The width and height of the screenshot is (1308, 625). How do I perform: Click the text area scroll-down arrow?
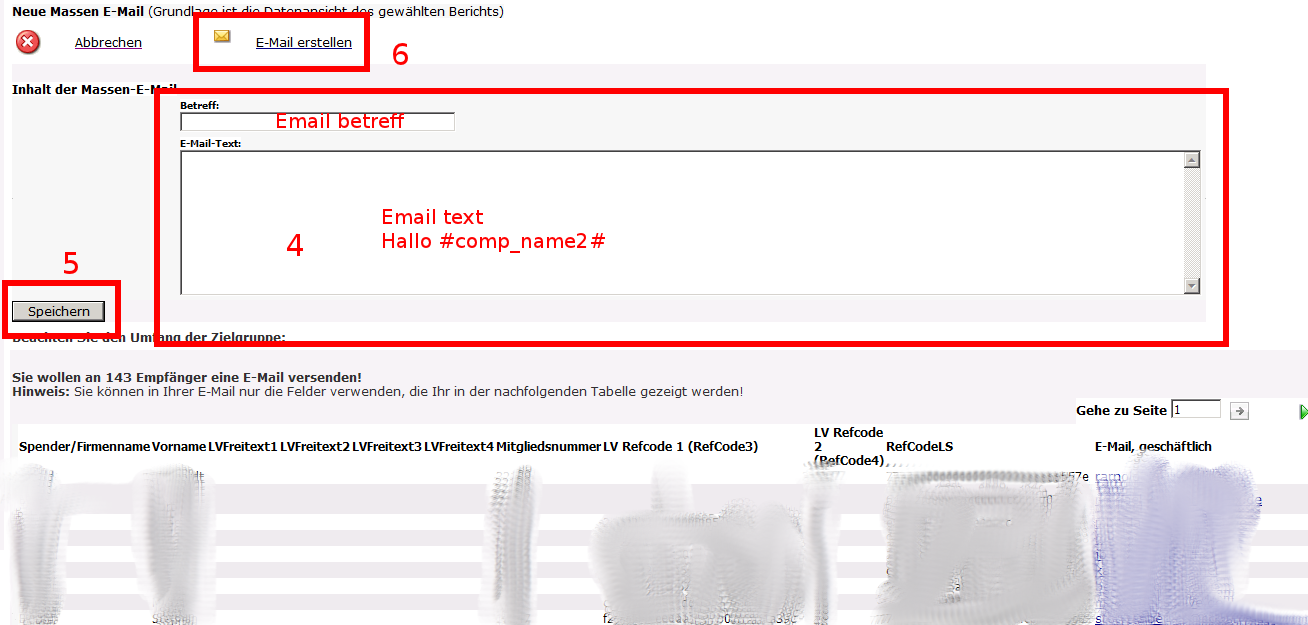point(1191,286)
